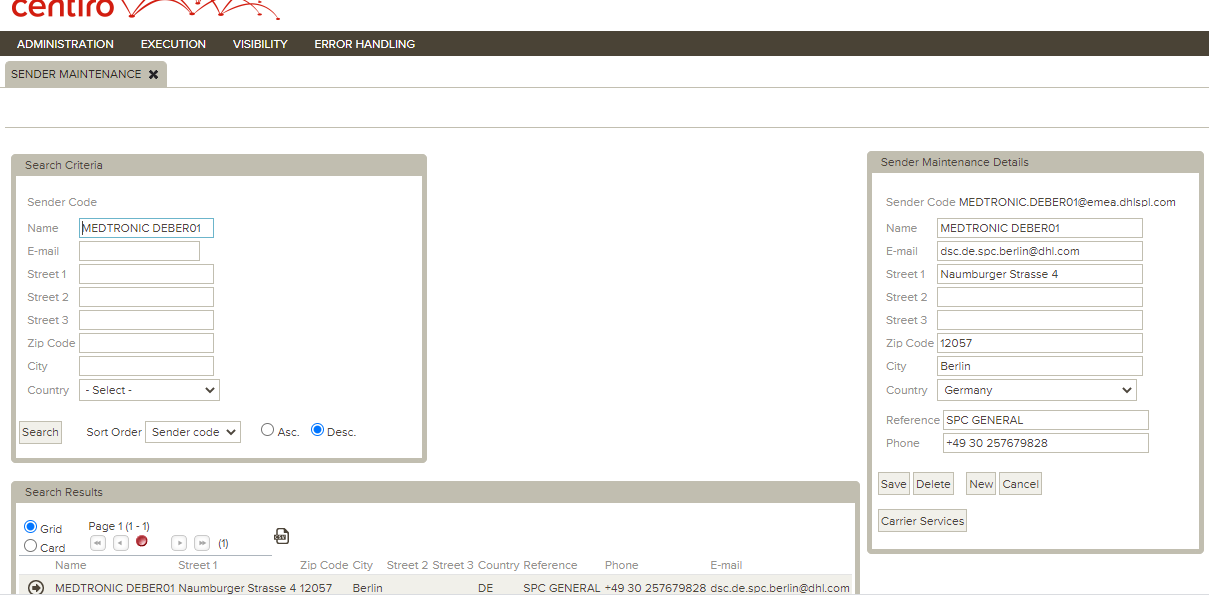Image resolution: width=1209 pixels, height=597 pixels.
Task: Focus the Name search field
Action: tap(146, 228)
